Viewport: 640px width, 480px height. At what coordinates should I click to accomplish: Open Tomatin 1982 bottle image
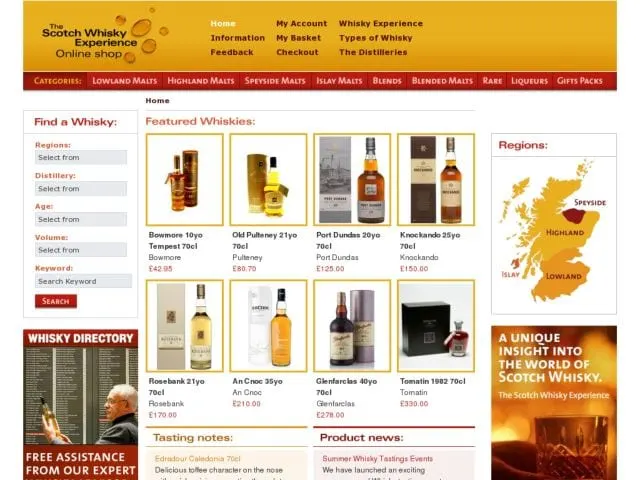pyautogui.click(x=436, y=326)
